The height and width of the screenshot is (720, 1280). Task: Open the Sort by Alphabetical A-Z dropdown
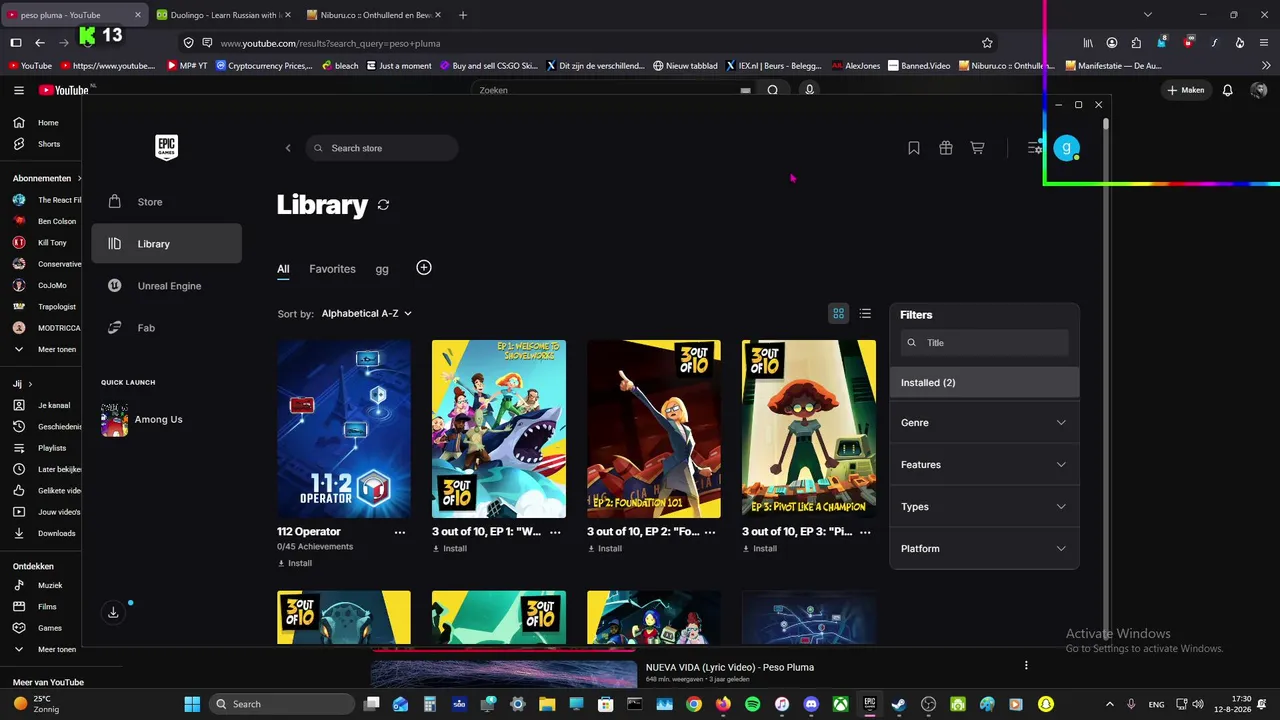367,314
